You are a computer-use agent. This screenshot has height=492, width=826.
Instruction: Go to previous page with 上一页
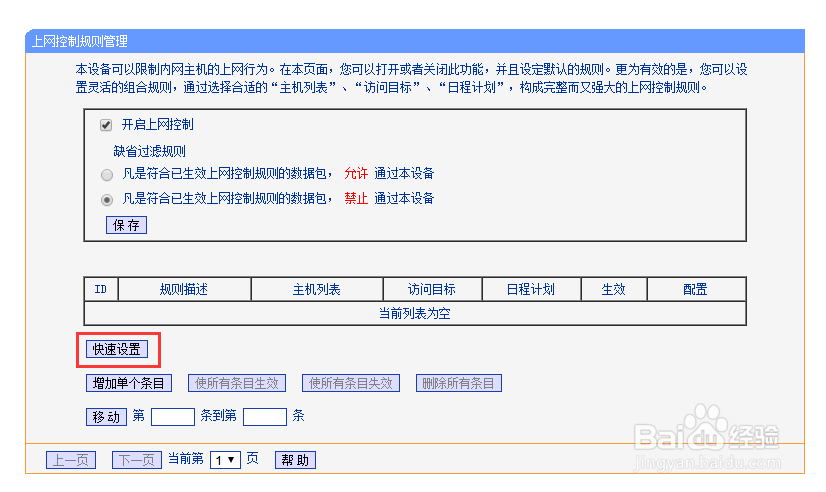(71, 460)
